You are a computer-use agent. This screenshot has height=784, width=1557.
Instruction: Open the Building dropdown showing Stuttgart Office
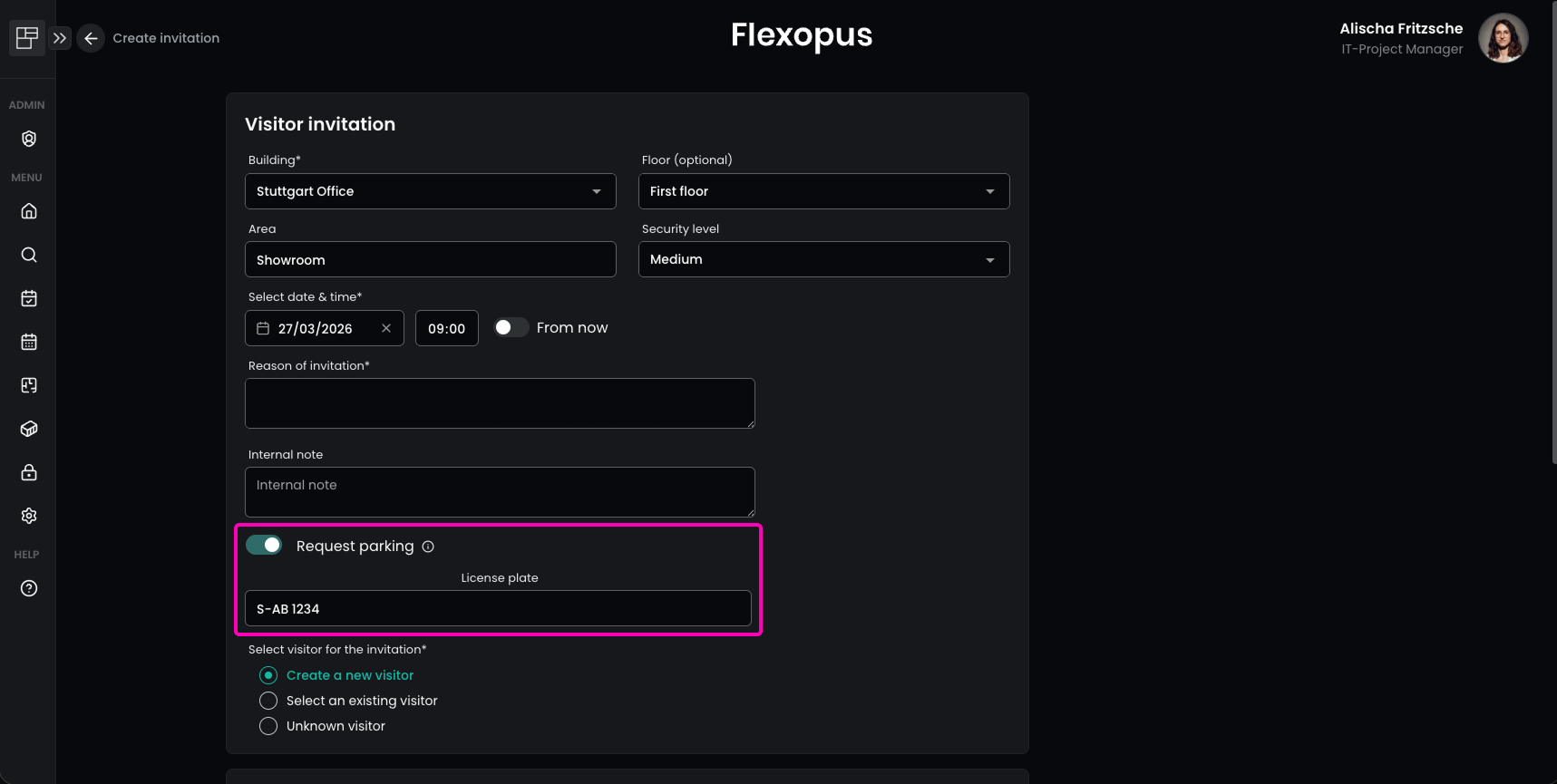point(430,191)
